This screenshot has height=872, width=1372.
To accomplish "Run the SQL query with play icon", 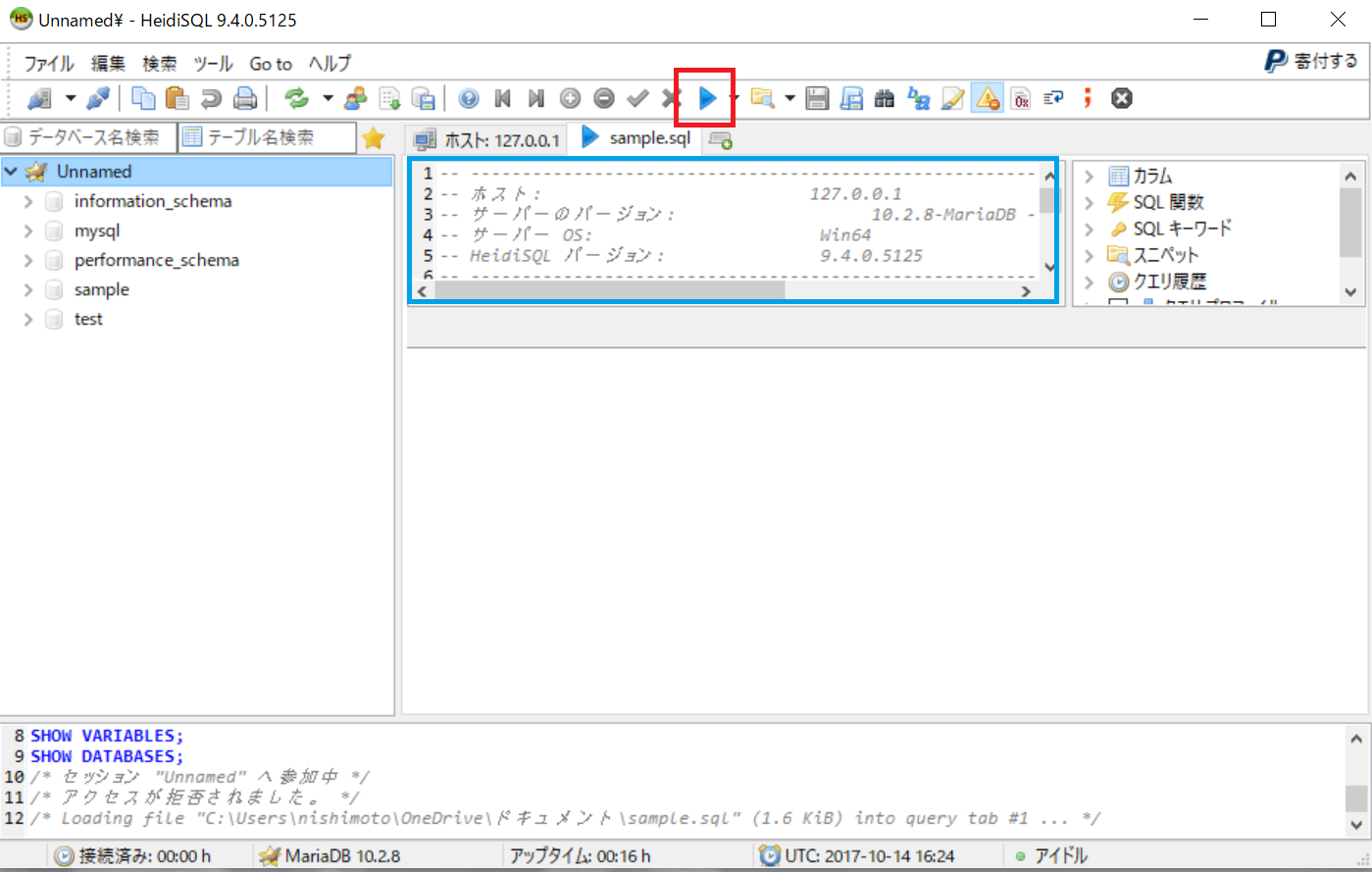I will 707,98.
